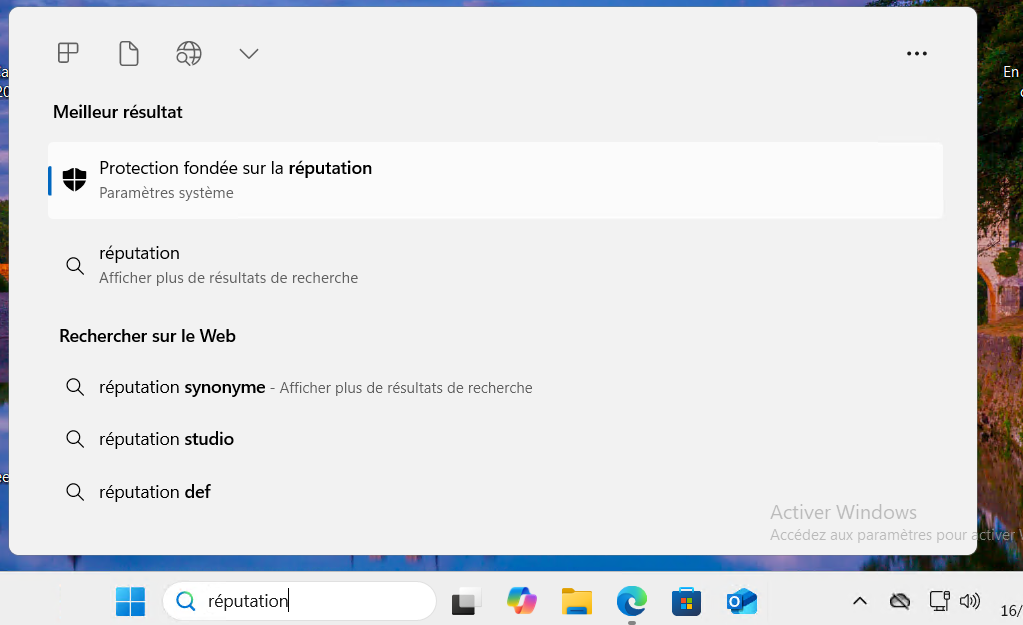1023x625 pixels.
Task: Select the Documents filter icon
Action: (x=129, y=53)
